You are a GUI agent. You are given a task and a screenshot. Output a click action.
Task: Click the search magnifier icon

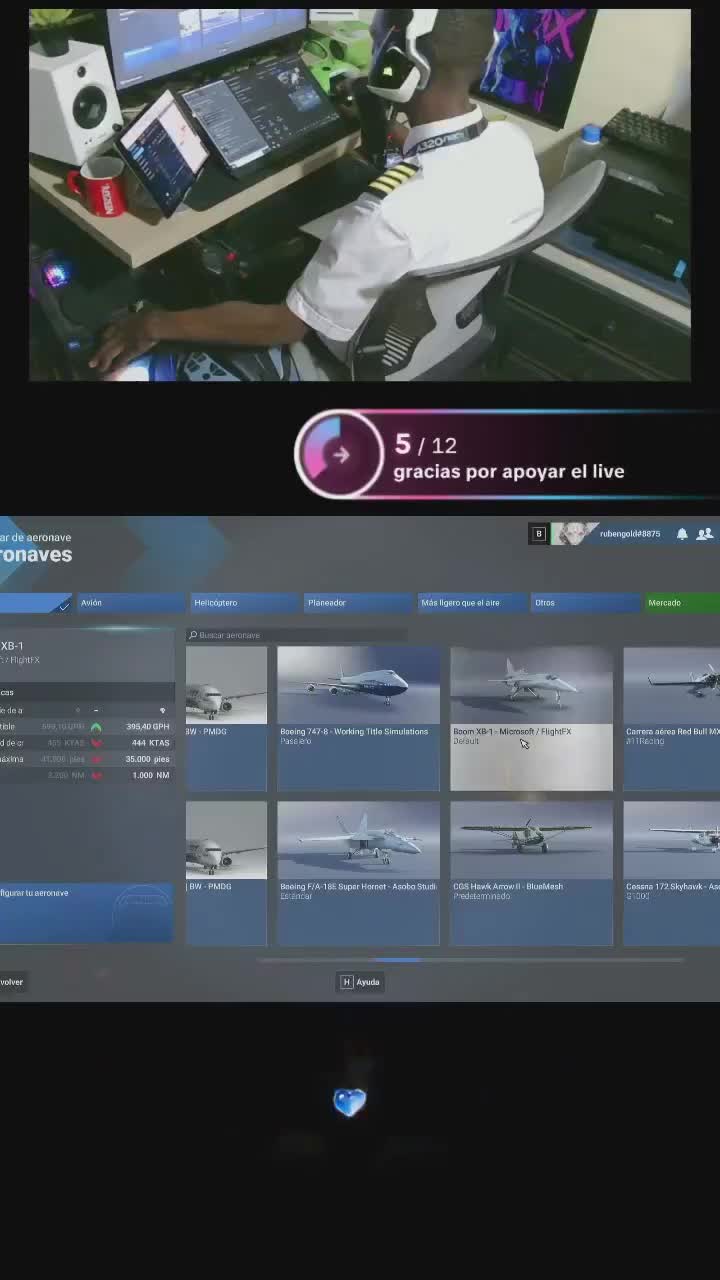[x=193, y=635]
